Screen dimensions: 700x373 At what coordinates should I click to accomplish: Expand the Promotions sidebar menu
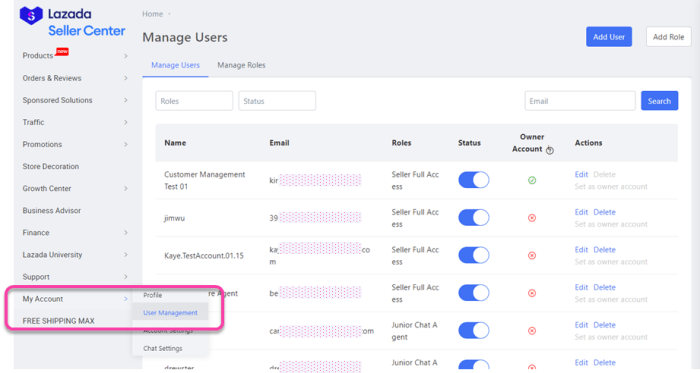[x=75, y=144]
